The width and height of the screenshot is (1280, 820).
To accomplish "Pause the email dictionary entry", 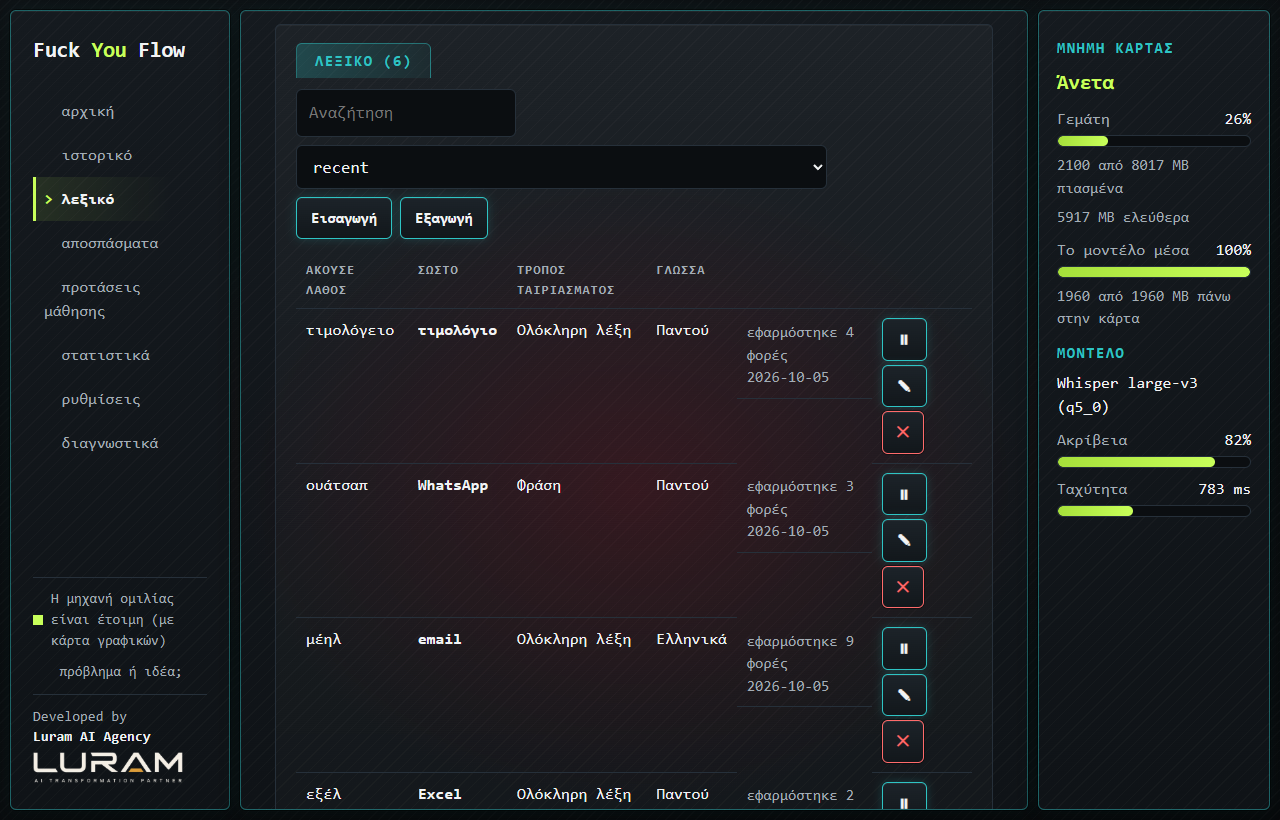I will click(904, 648).
